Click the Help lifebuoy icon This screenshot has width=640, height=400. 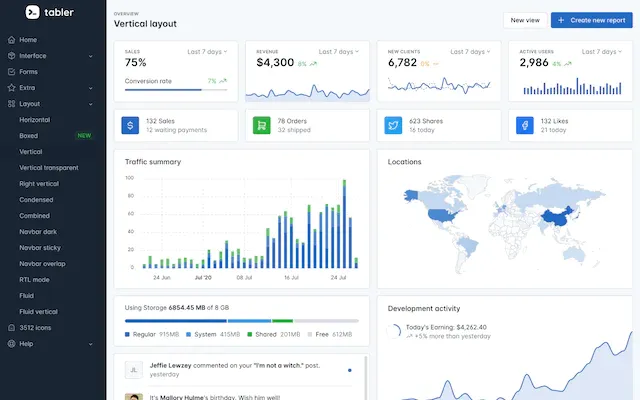pyautogui.click(x=11, y=344)
